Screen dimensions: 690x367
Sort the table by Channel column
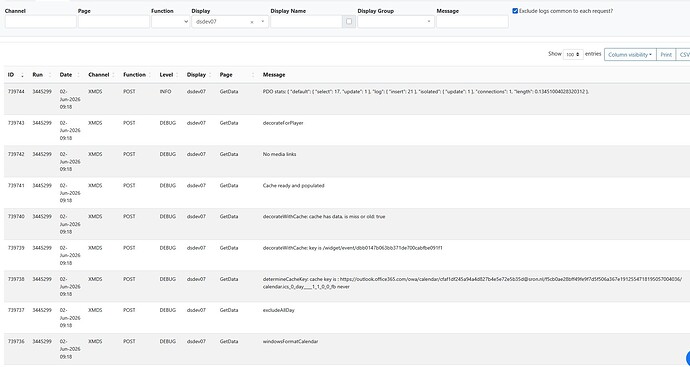point(102,75)
